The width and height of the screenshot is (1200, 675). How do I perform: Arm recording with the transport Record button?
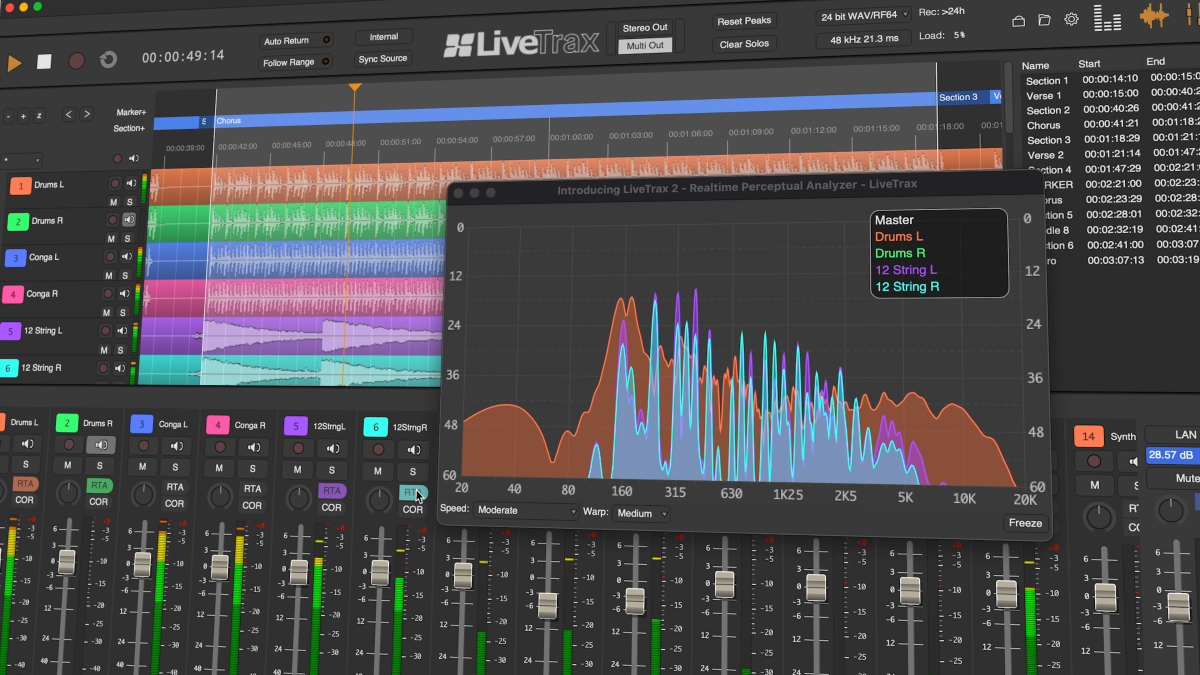pyautogui.click(x=76, y=60)
